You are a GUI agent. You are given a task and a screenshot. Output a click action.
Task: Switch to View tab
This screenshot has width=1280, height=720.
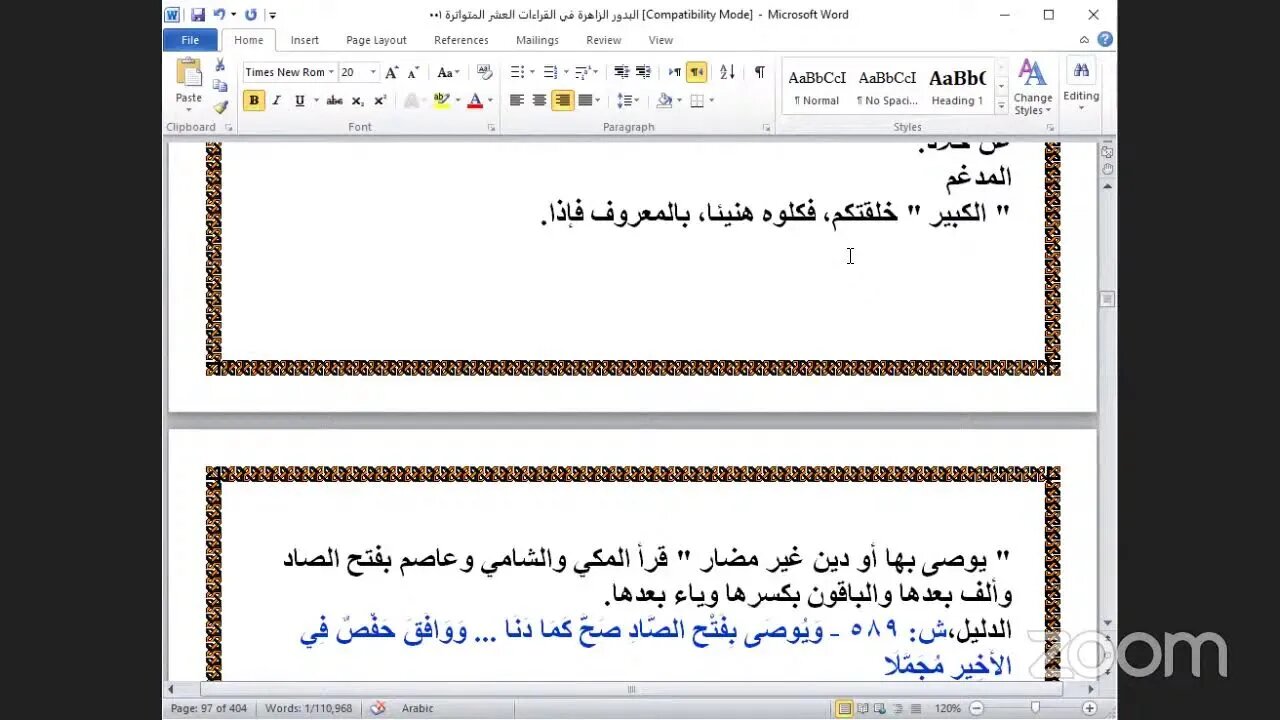pos(661,40)
